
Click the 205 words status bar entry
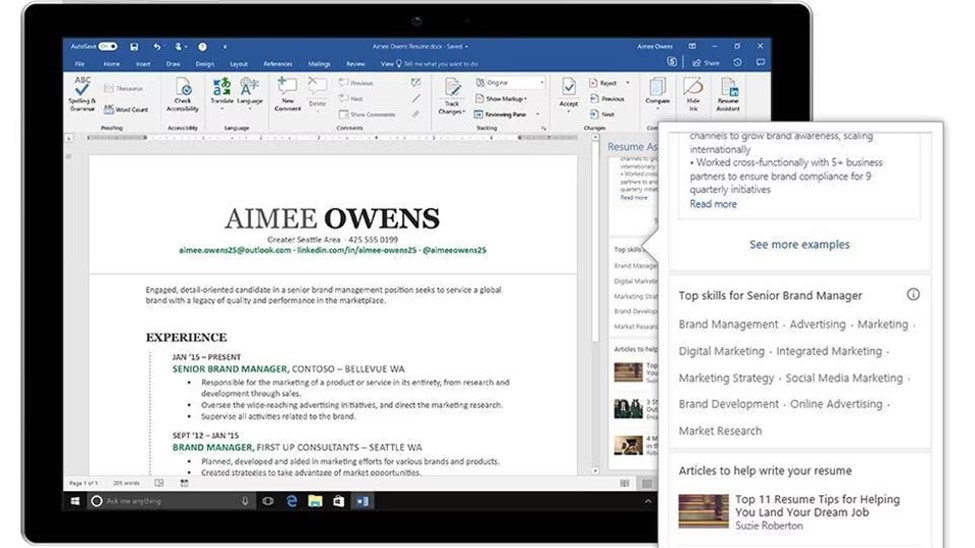pos(126,483)
